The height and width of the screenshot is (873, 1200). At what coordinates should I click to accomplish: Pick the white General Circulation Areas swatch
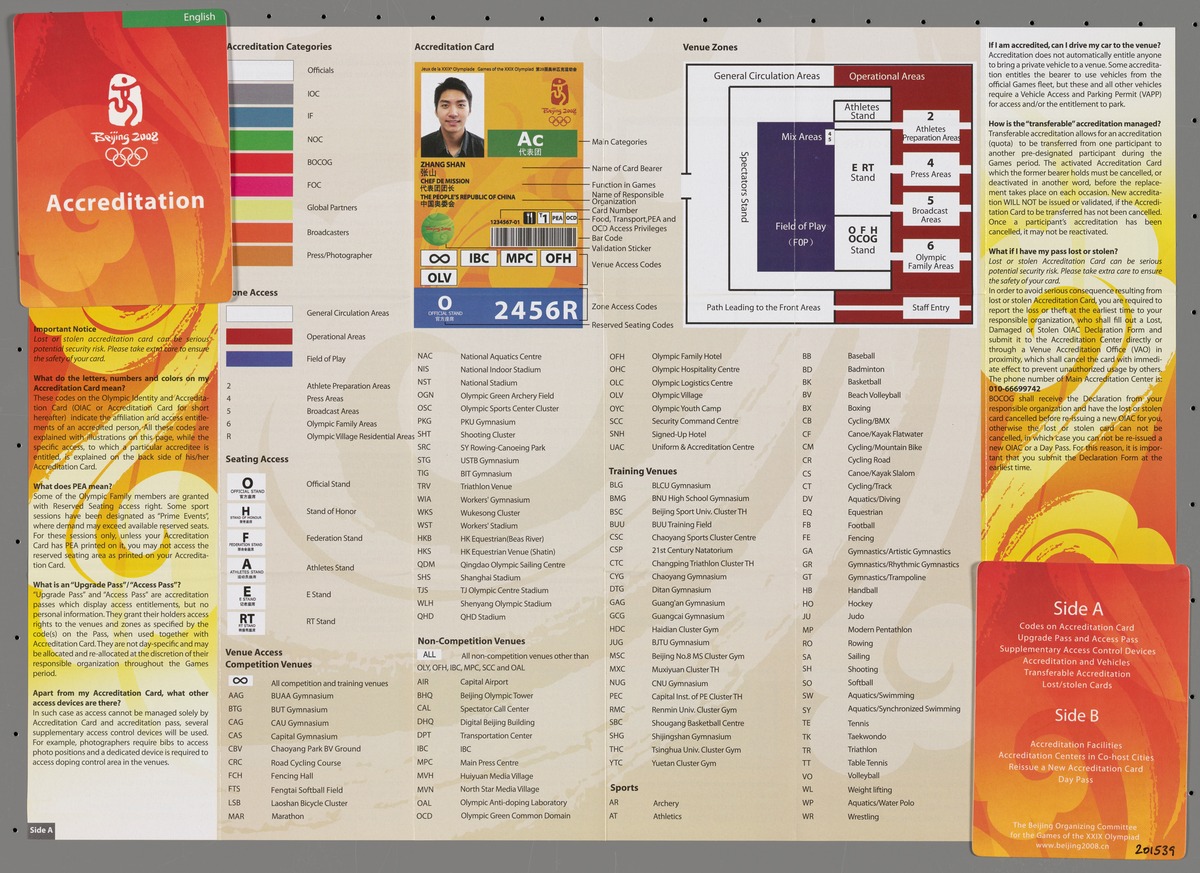coord(260,313)
